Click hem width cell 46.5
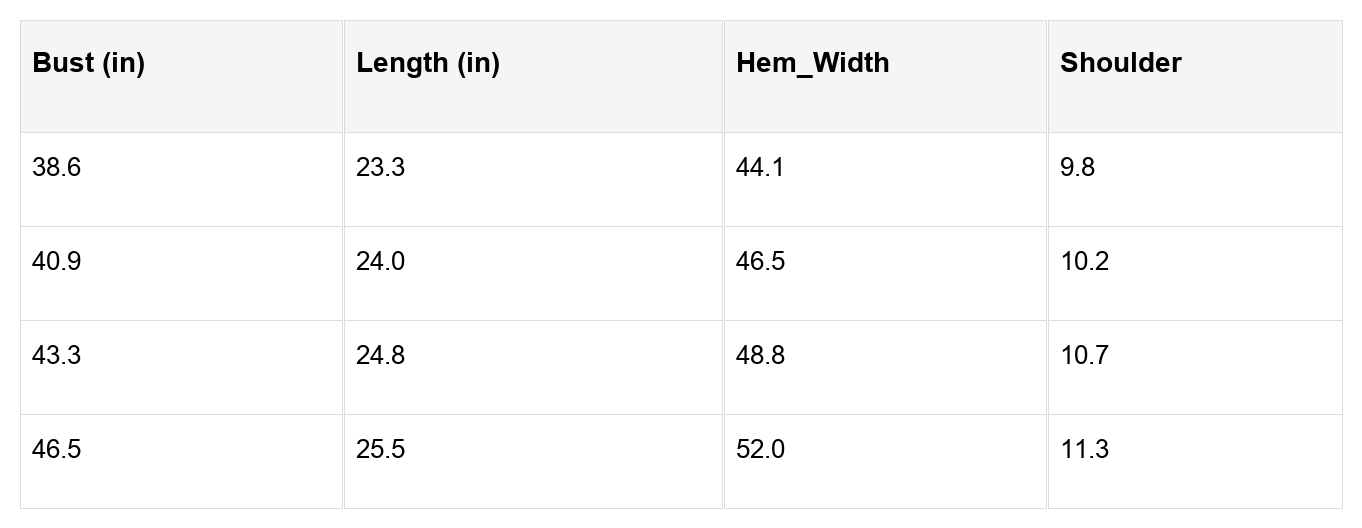 tap(761, 262)
